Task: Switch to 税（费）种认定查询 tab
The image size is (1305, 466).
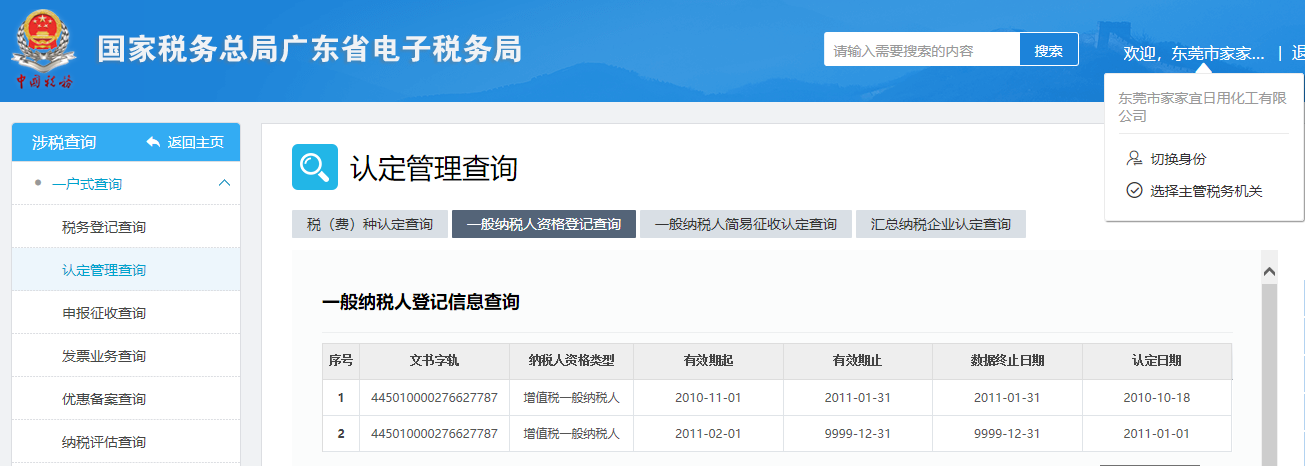Action: [x=369, y=224]
